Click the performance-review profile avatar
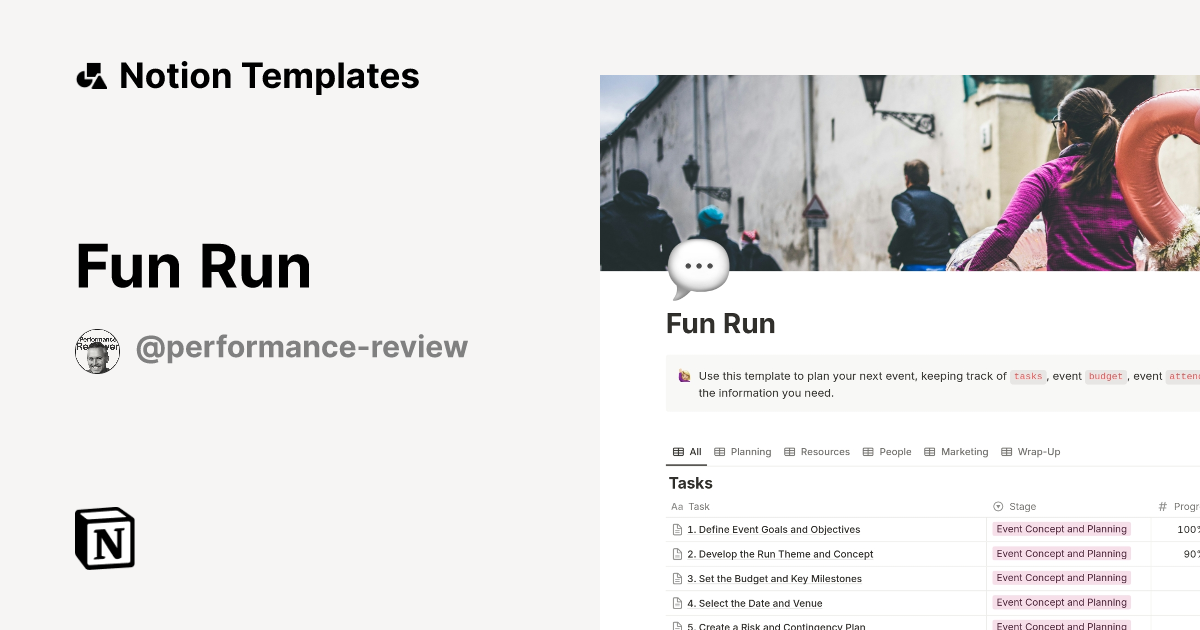 point(97,350)
